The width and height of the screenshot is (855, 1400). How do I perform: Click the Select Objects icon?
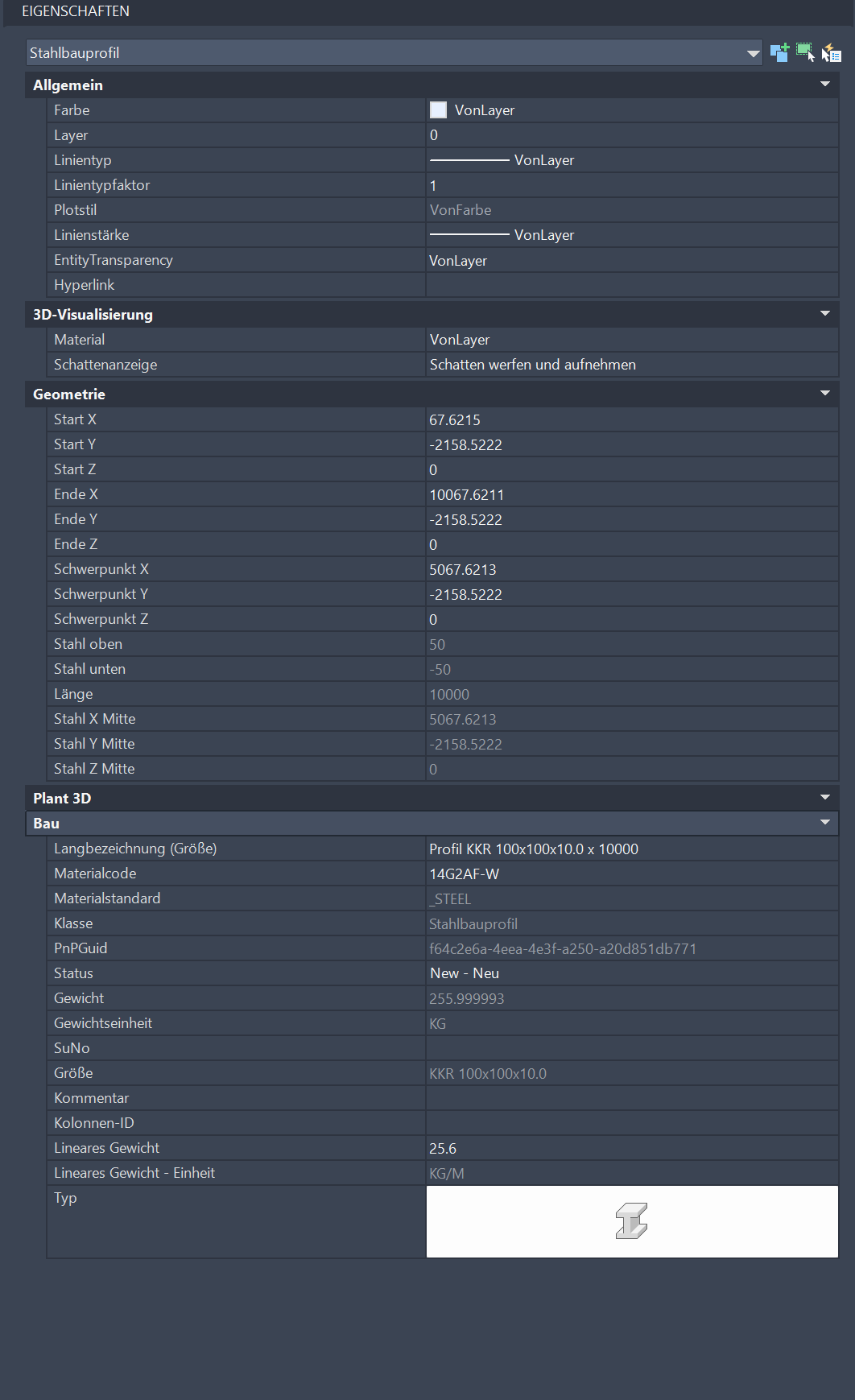click(805, 53)
